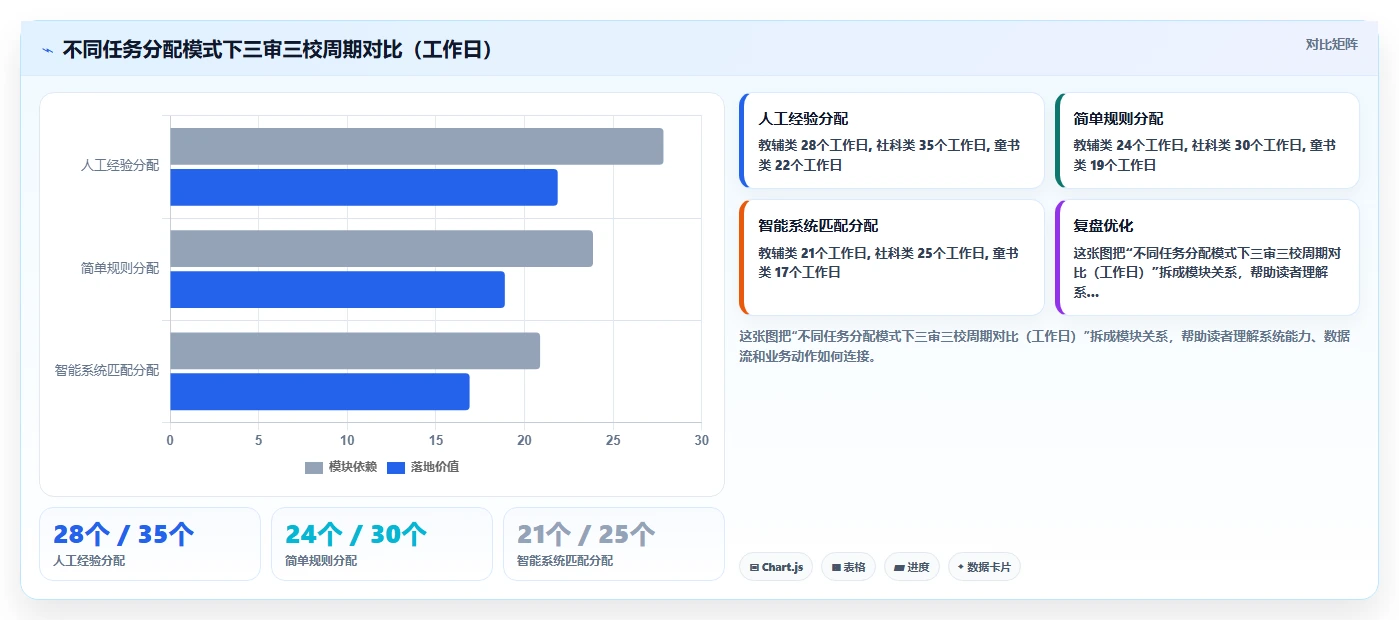This screenshot has width=1399, height=620.
Task: Open the 复盘优化 info card
Action: click(1207, 258)
